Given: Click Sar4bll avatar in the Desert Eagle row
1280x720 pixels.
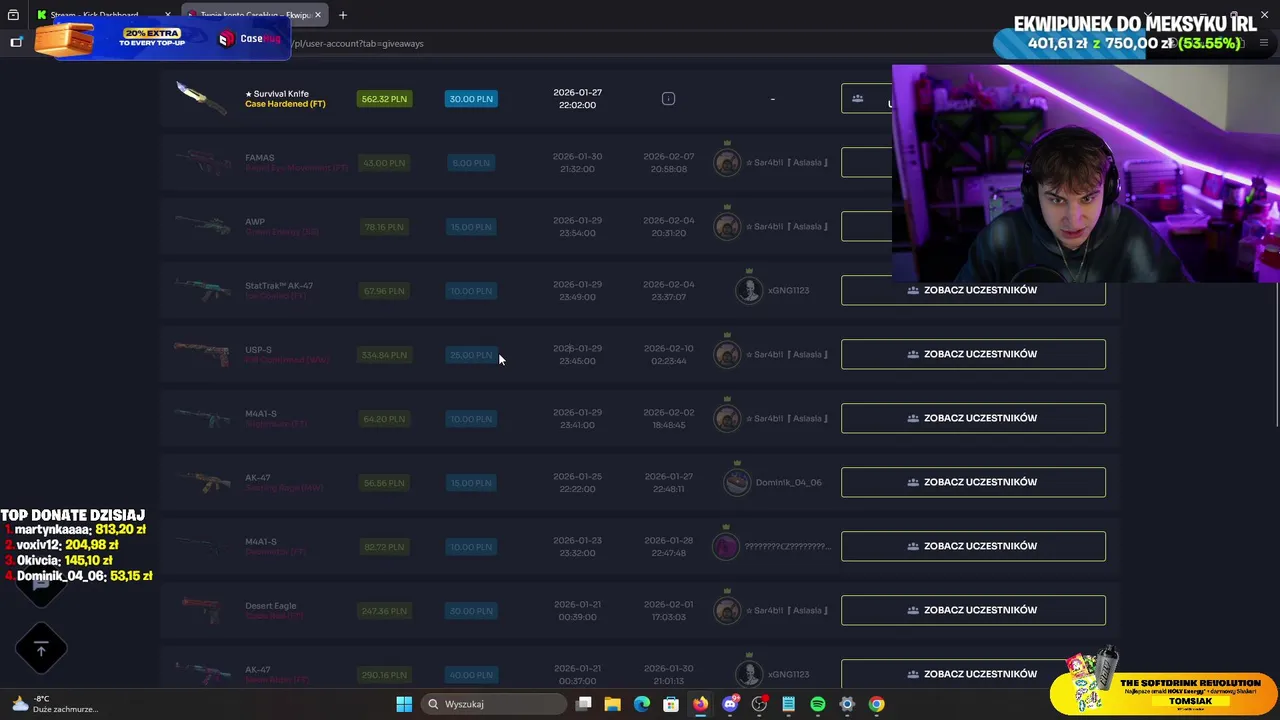Looking at the screenshot, I should point(727,610).
